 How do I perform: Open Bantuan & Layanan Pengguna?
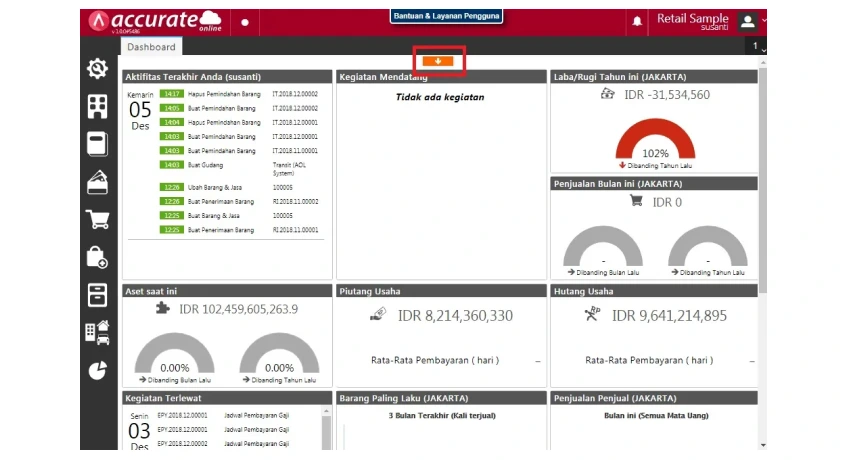click(446, 16)
